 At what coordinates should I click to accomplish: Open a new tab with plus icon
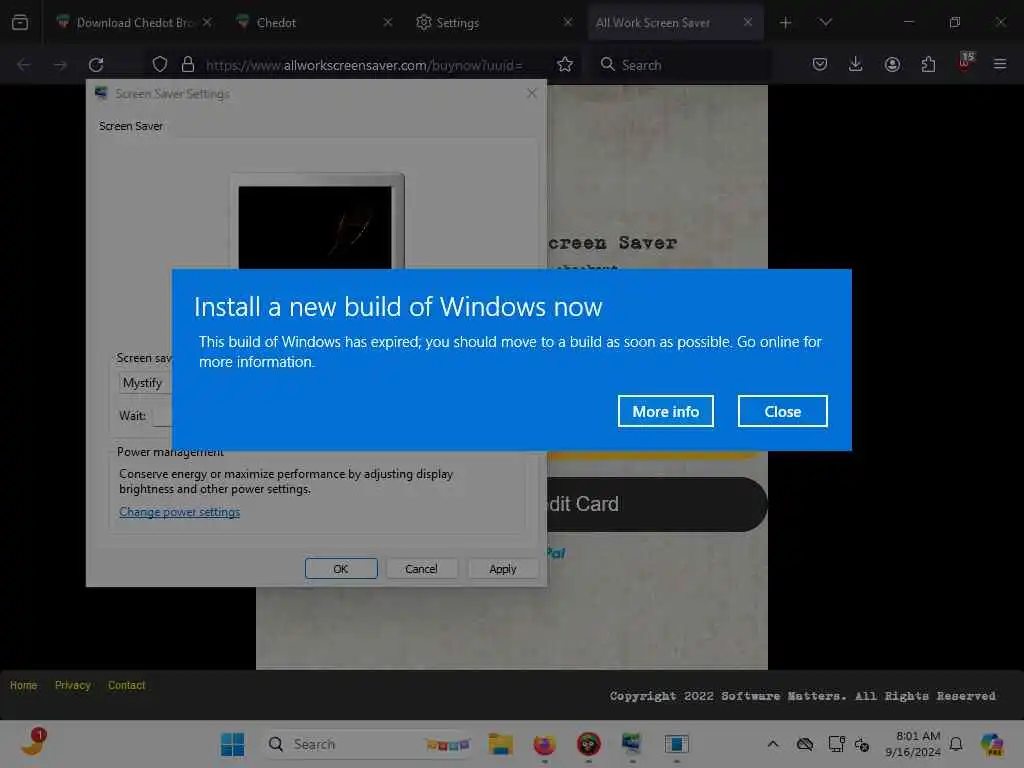tap(786, 23)
